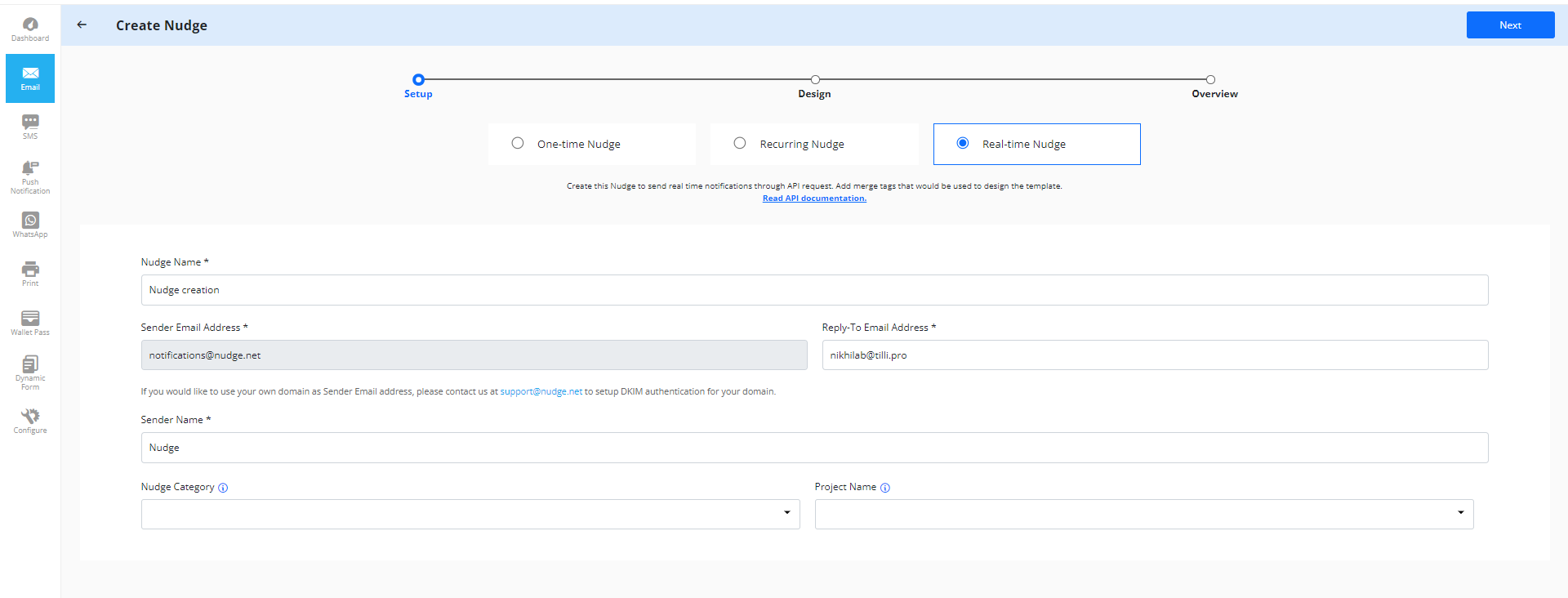Go to the Overview step
The width and height of the screenshot is (1568, 598).
coord(1214,86)
